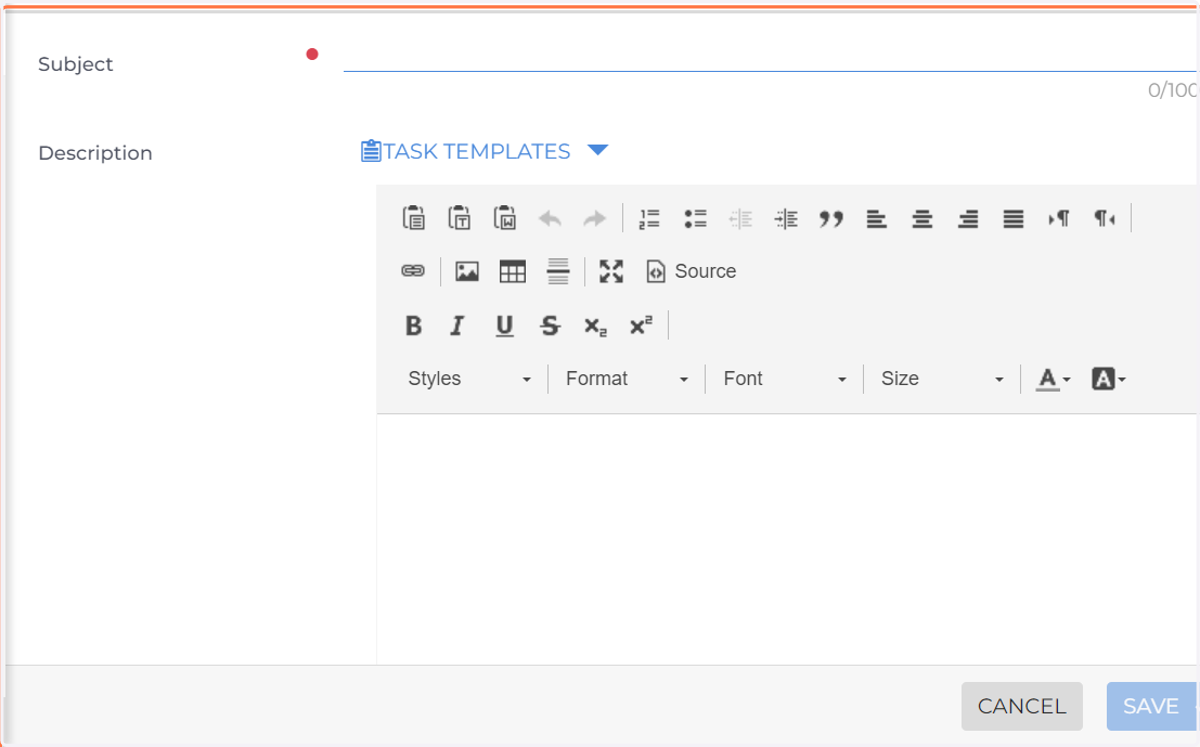Image resolution: width=1200 pixels, height=747 pixels.
Task: Open the text color picker
Action: (x=1053, y=379)
